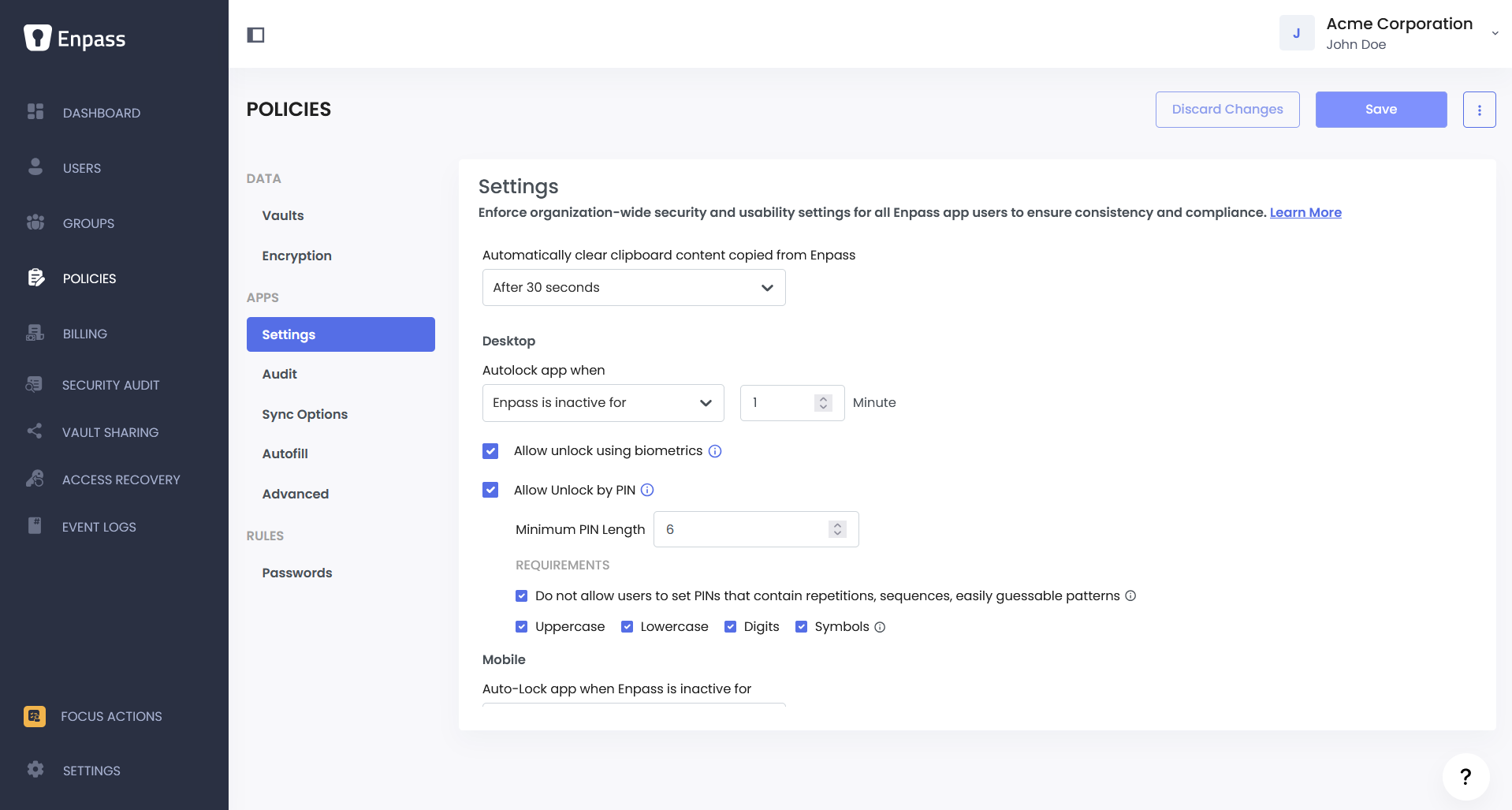
Task: Open the Vaults policy section
Action: point(283,215)
